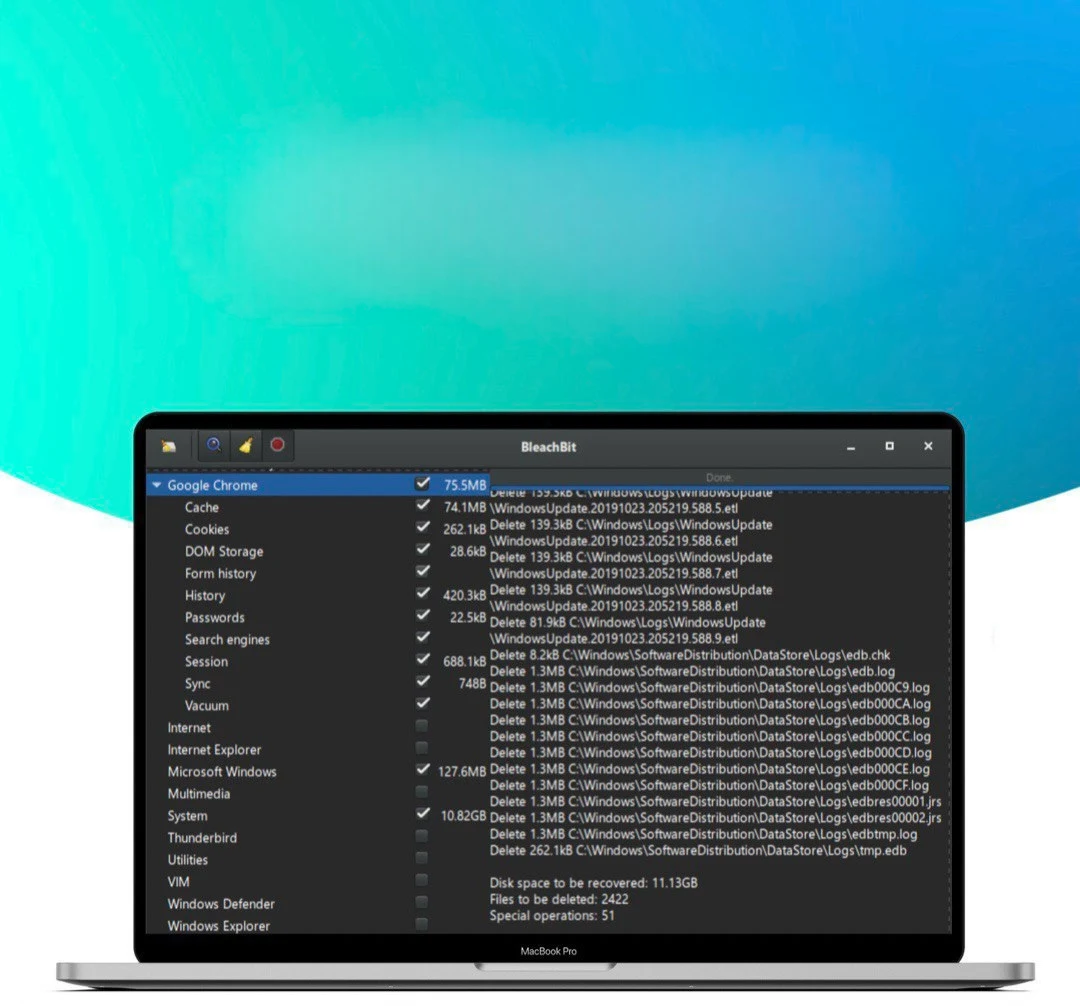Select the VIM tree item
Image resolution: width=1080 pixels, height=1006 pixels.
(x=178, y=882)
